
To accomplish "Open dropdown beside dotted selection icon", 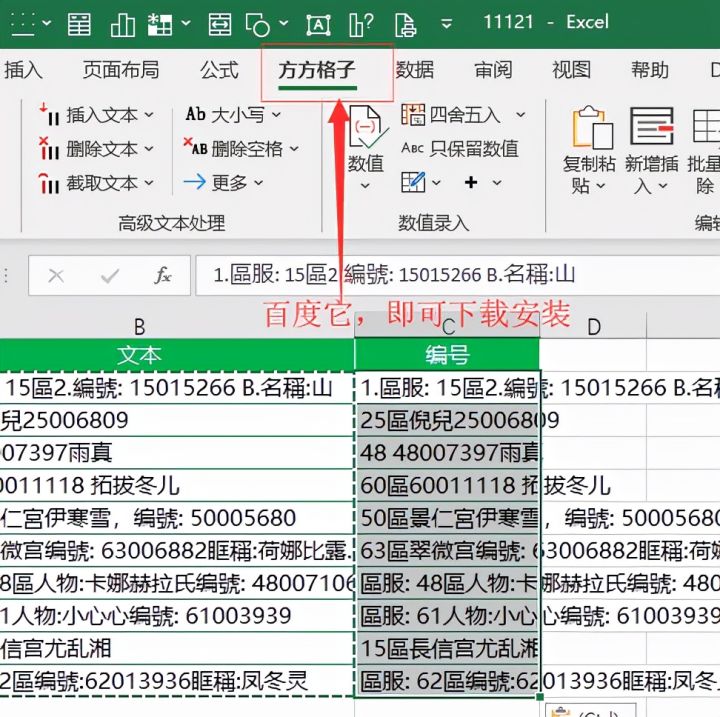I will click(47, 23).
